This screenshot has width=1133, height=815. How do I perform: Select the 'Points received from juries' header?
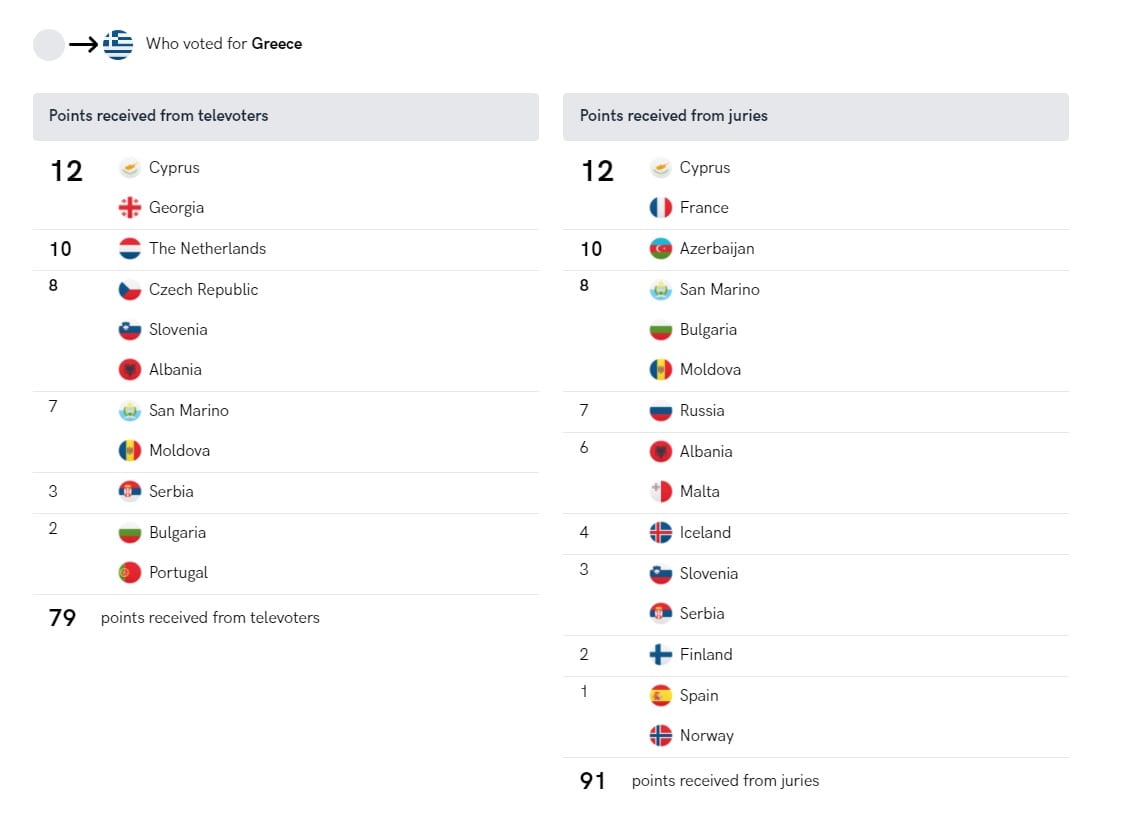pyautogui.click(x=674, y=116)
